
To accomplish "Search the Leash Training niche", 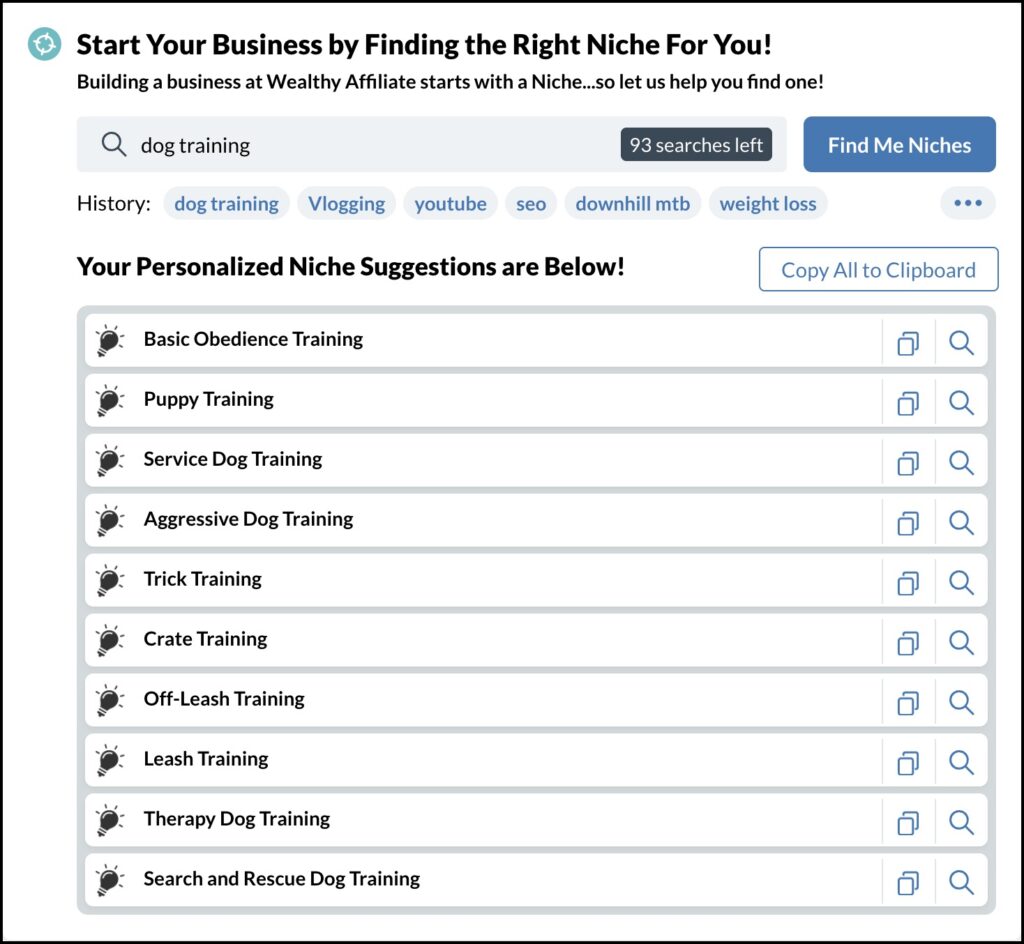I will pyautogui.click(x=961, y=763).
